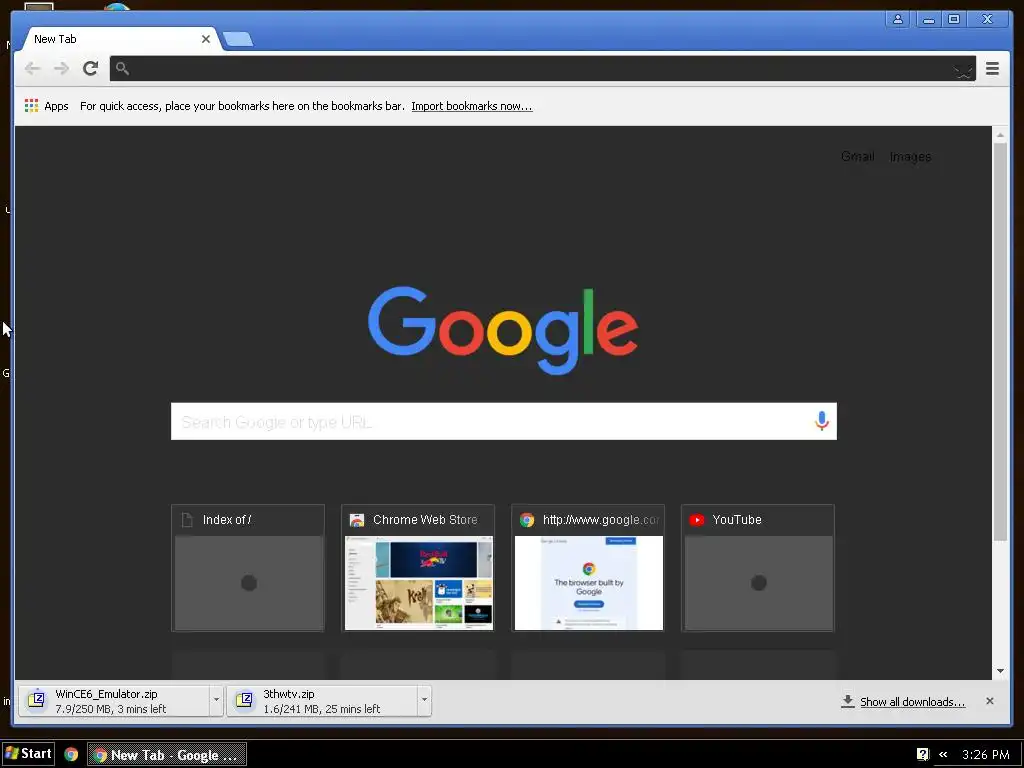Go back with the back arrow
This screenshot has width=1024, height=768.
click(32, 69)
